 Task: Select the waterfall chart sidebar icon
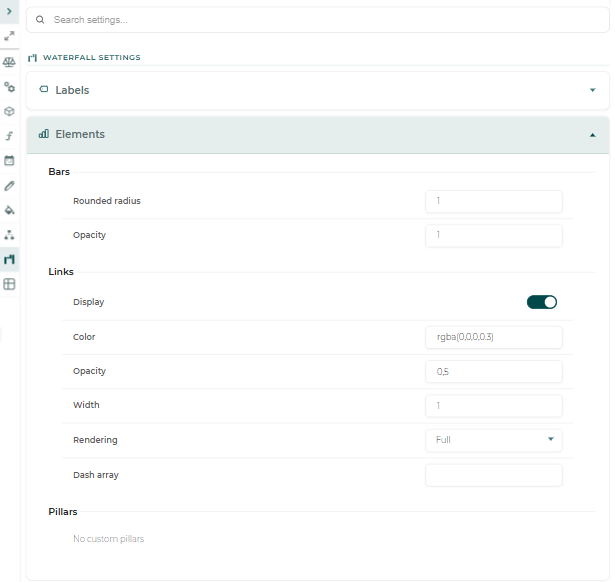9,259
